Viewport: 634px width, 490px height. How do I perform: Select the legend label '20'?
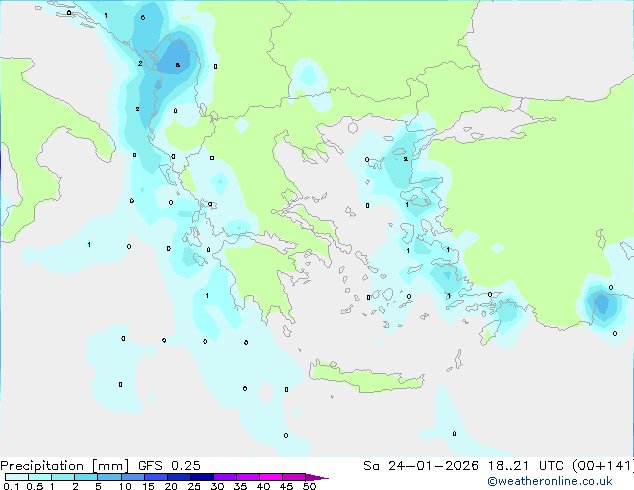tap(171, 486)
